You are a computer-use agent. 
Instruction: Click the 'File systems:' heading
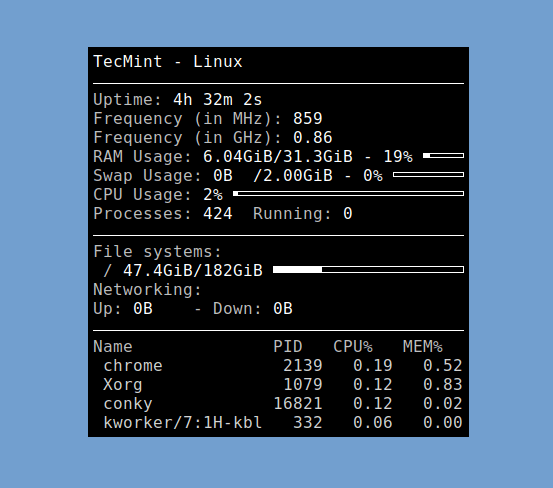pyautogui.click(x=158, y=252)
